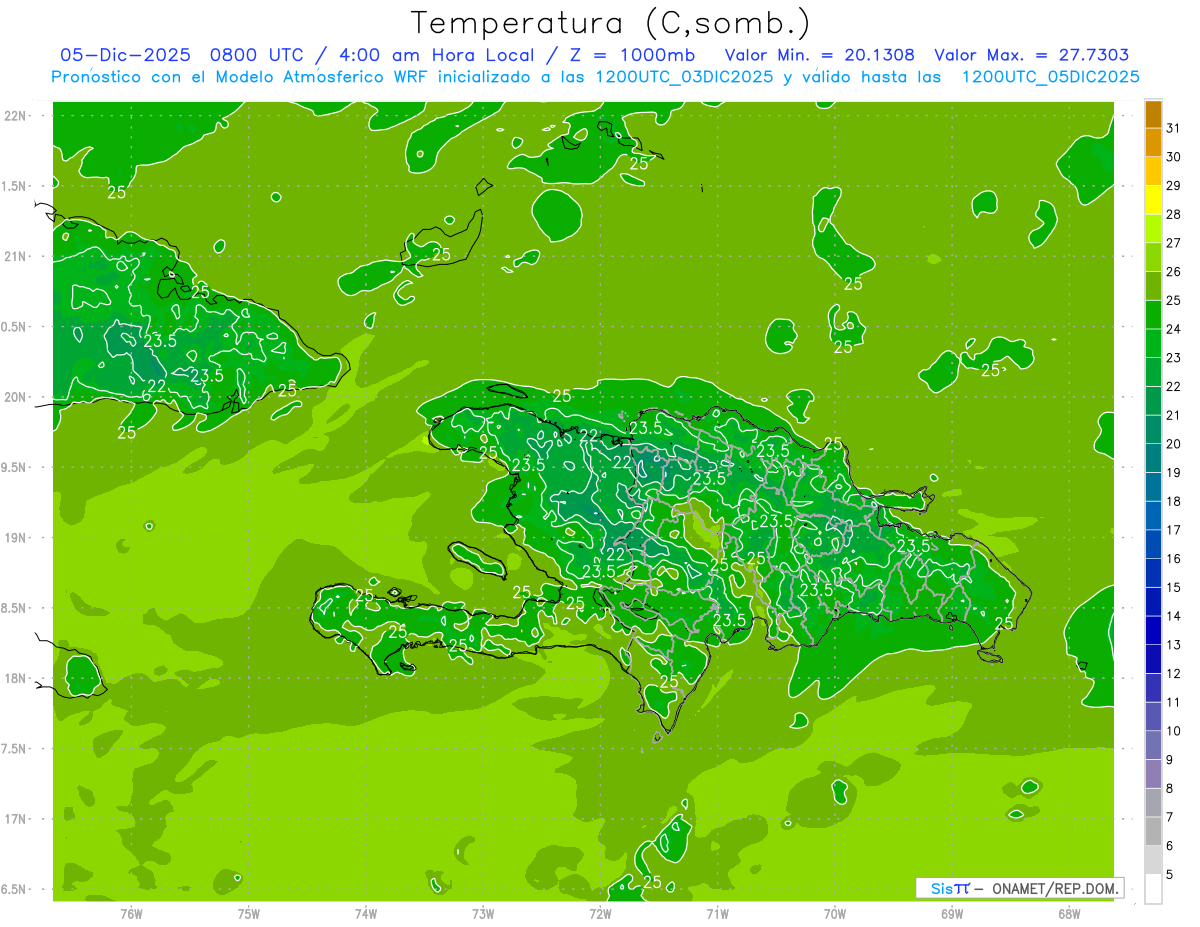Click the color scale label '27'
The width and height of the screenshot is (1200, 927).
(1174, 243)
